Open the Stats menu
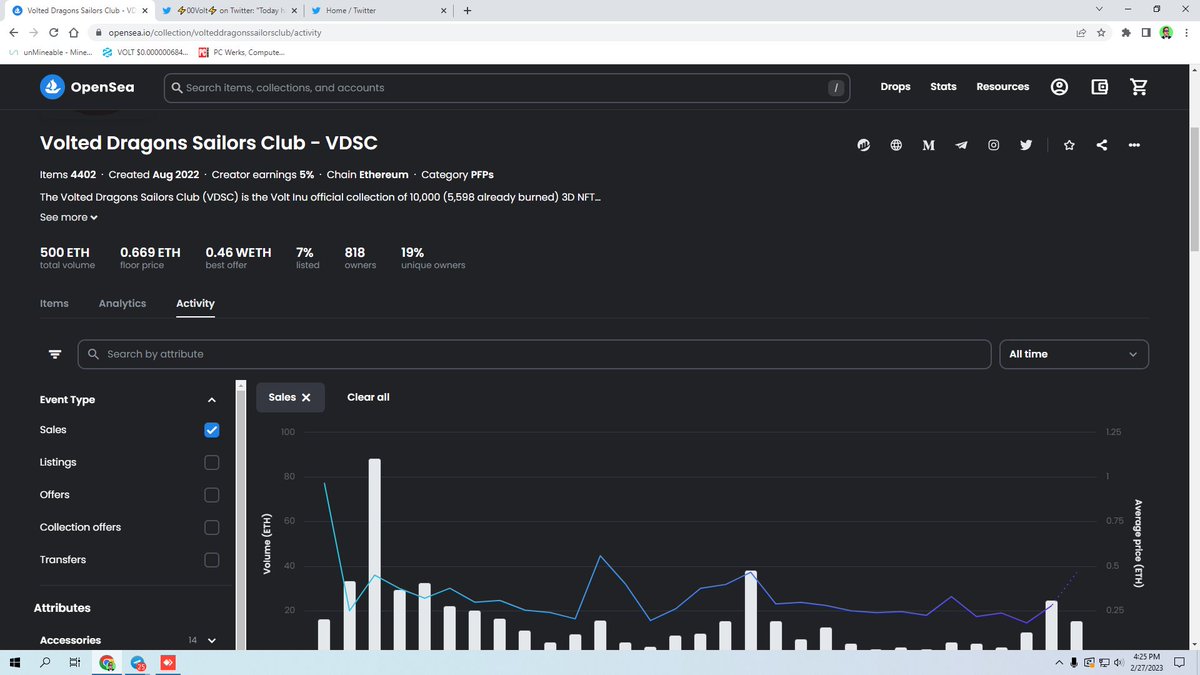This screenshot has height=675, width=1200. click(943, 87)
